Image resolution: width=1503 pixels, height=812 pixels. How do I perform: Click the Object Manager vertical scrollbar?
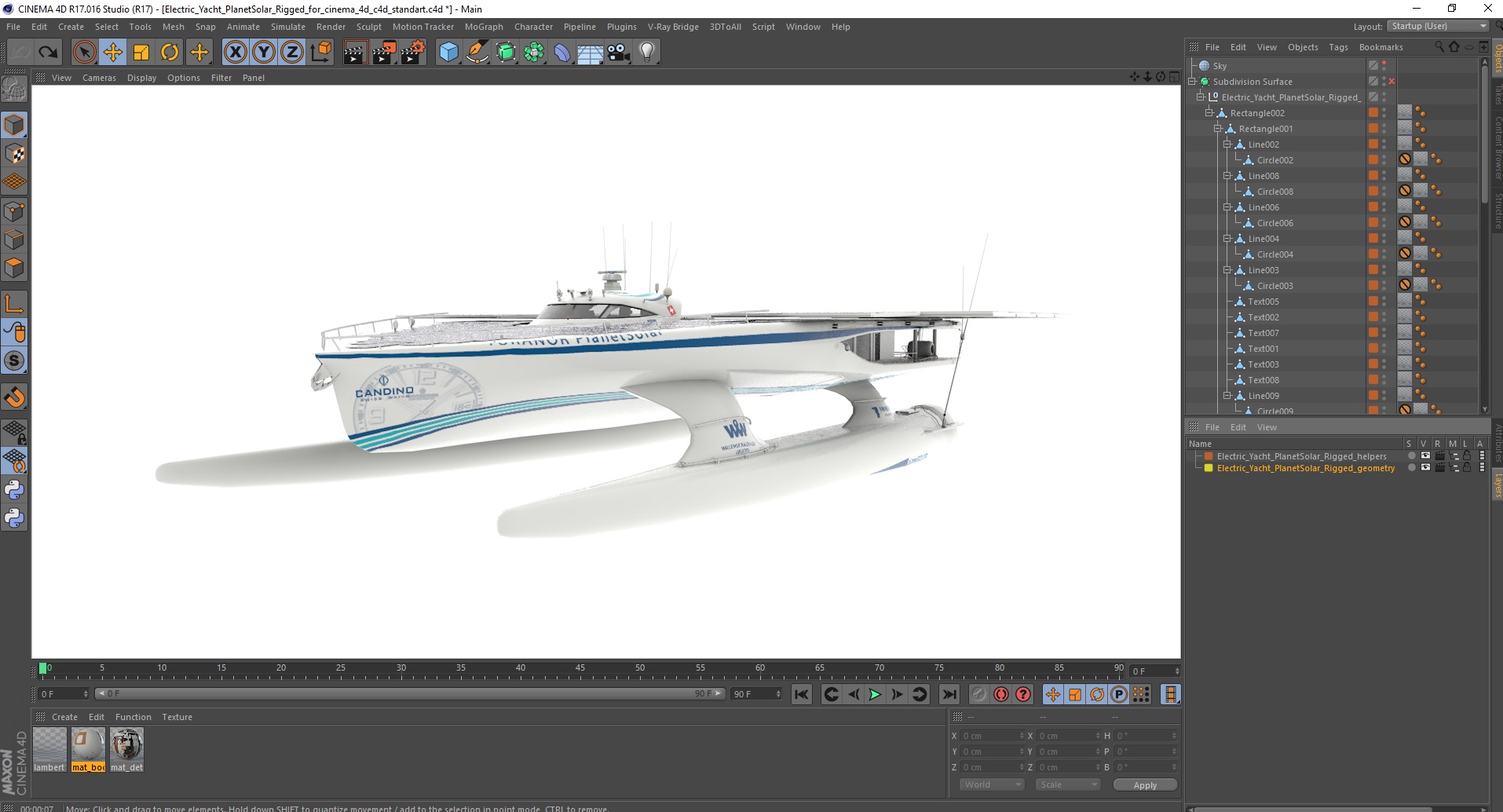[x=1484, y=134]
